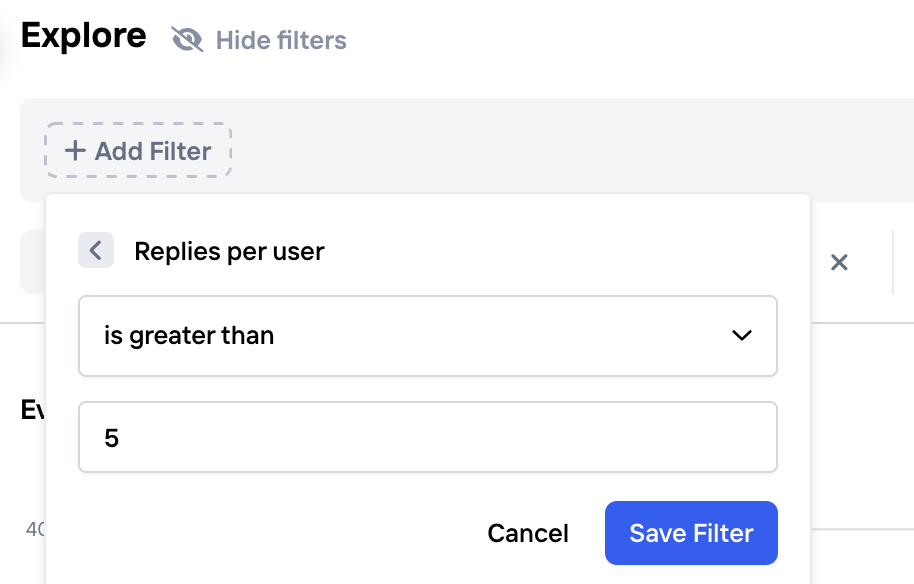Select the Explore page heading
This screenshot has width=914, height=584.
pyautogui.click(x=84, y=36)
